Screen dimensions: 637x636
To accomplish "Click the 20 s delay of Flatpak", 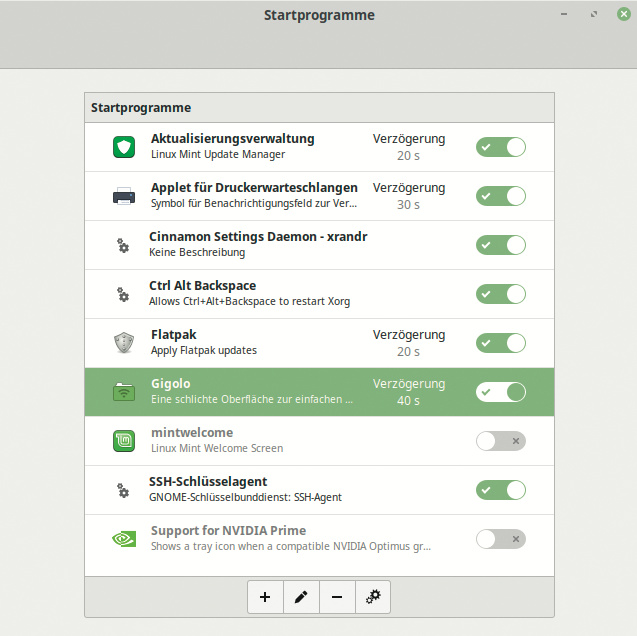I will pos(408,352).
